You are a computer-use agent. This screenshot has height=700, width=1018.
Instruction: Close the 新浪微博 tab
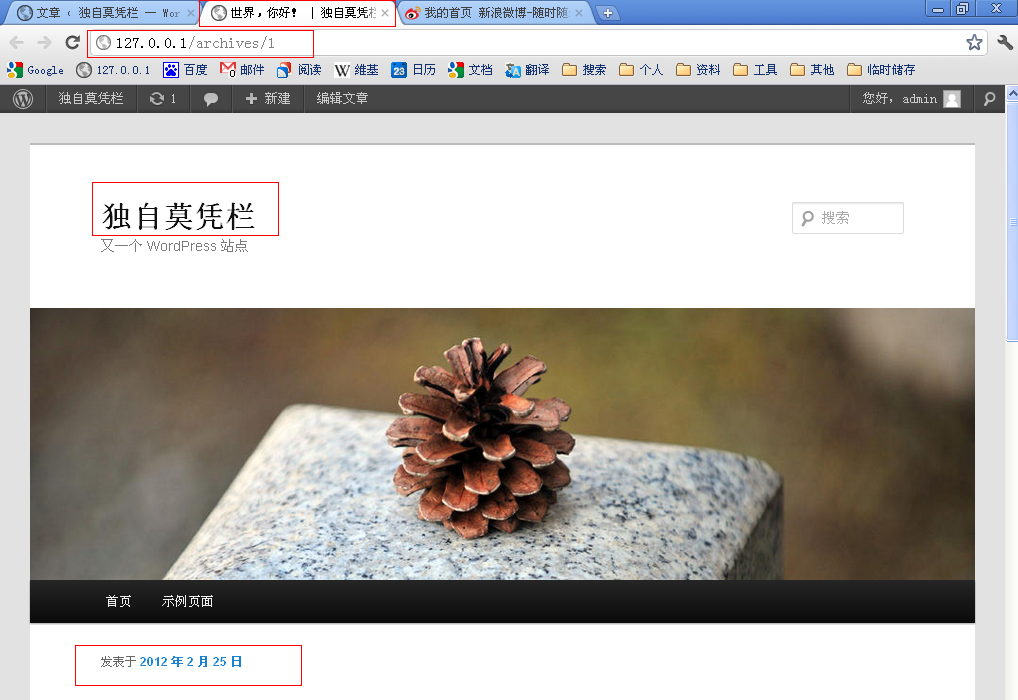[x=579, y=13]
